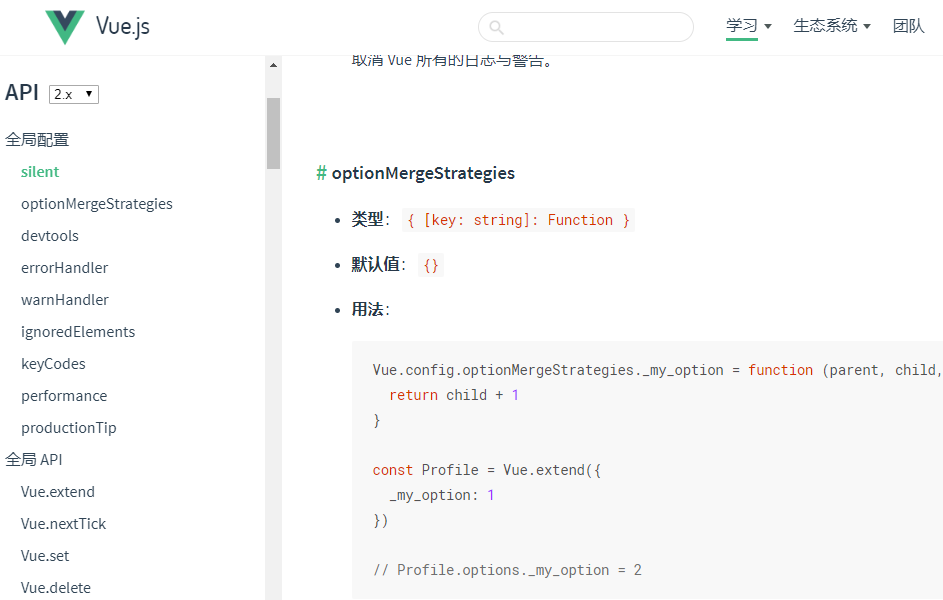Image resolution: width=943 pixels, height=600 pixels.
Task: Jump to errorHandler sidebar entry
Action: [x=64, y=268]
